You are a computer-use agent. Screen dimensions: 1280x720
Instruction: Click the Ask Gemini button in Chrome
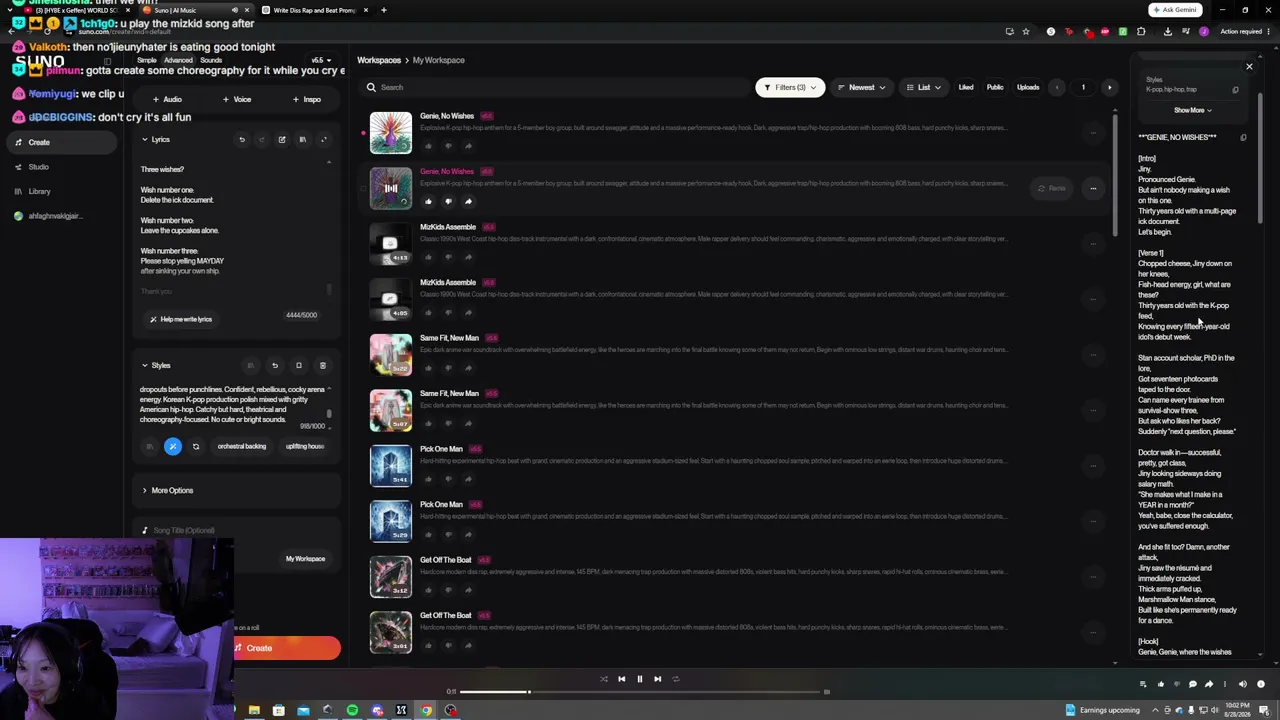tap(1175, 10)
